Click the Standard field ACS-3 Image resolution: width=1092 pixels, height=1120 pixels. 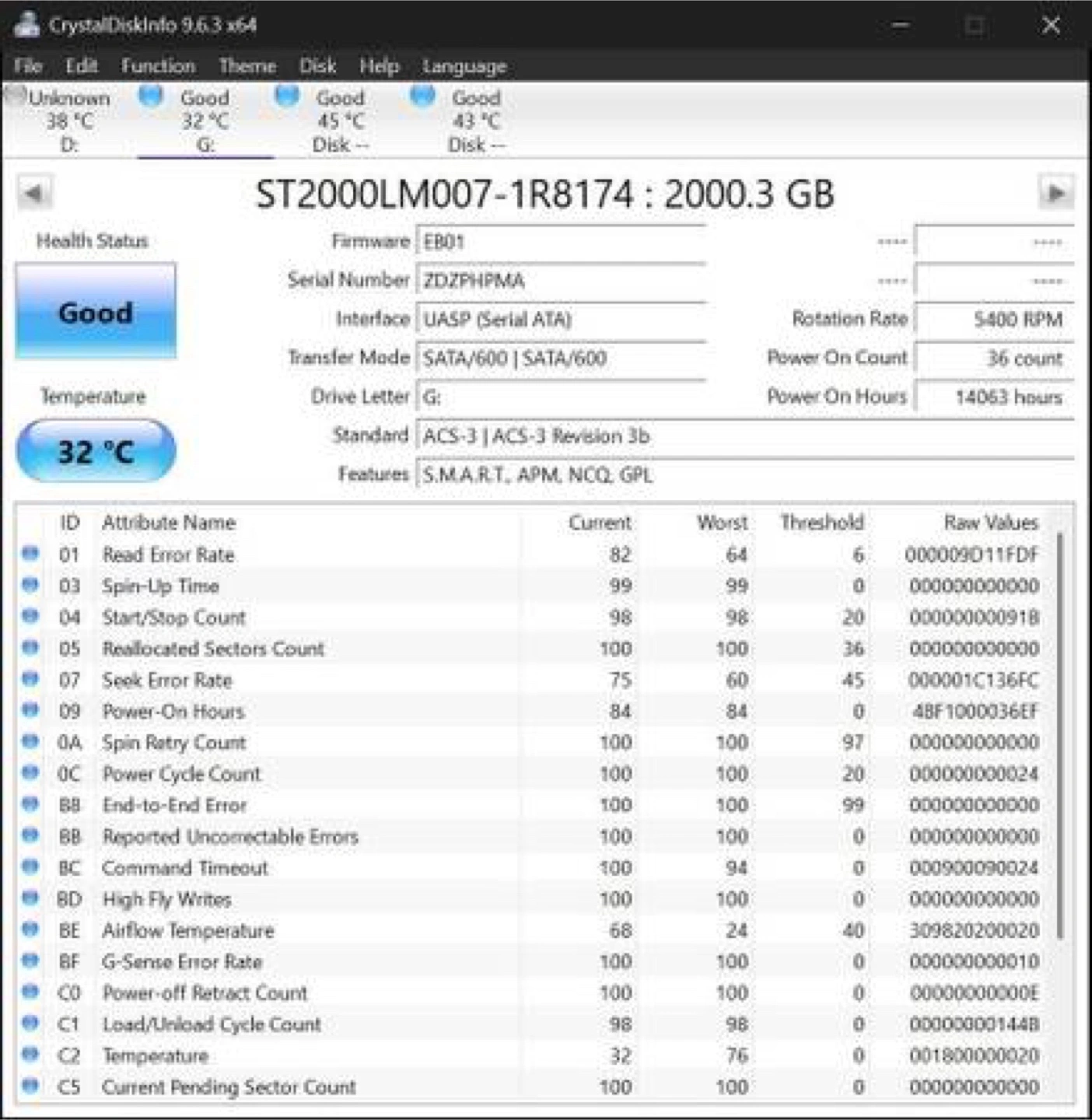[x=745, y=436]
